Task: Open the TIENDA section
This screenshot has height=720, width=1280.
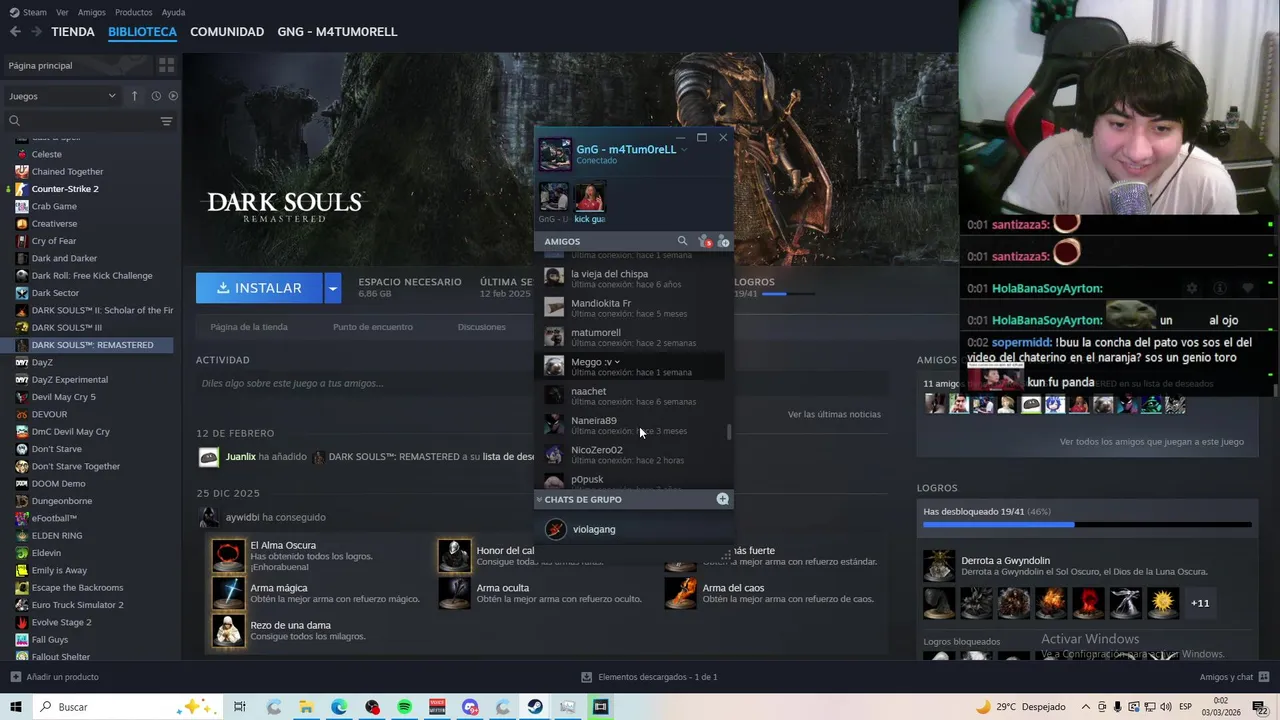Action: tap(73, 32)
